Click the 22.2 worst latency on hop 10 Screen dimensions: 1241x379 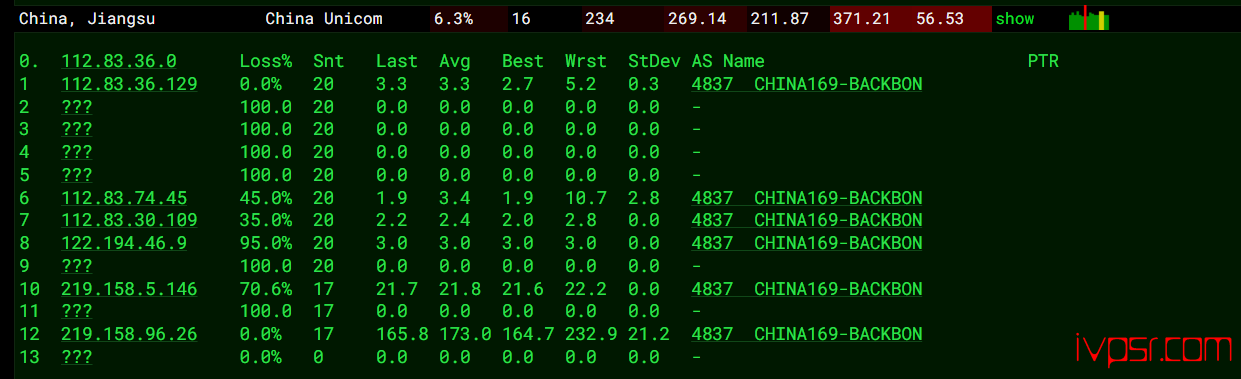586,289
